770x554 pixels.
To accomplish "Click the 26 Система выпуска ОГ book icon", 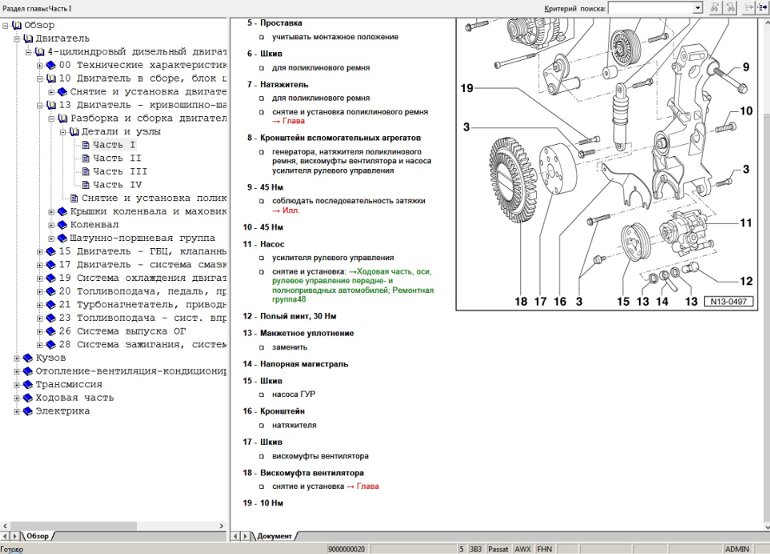I will 51,332.
